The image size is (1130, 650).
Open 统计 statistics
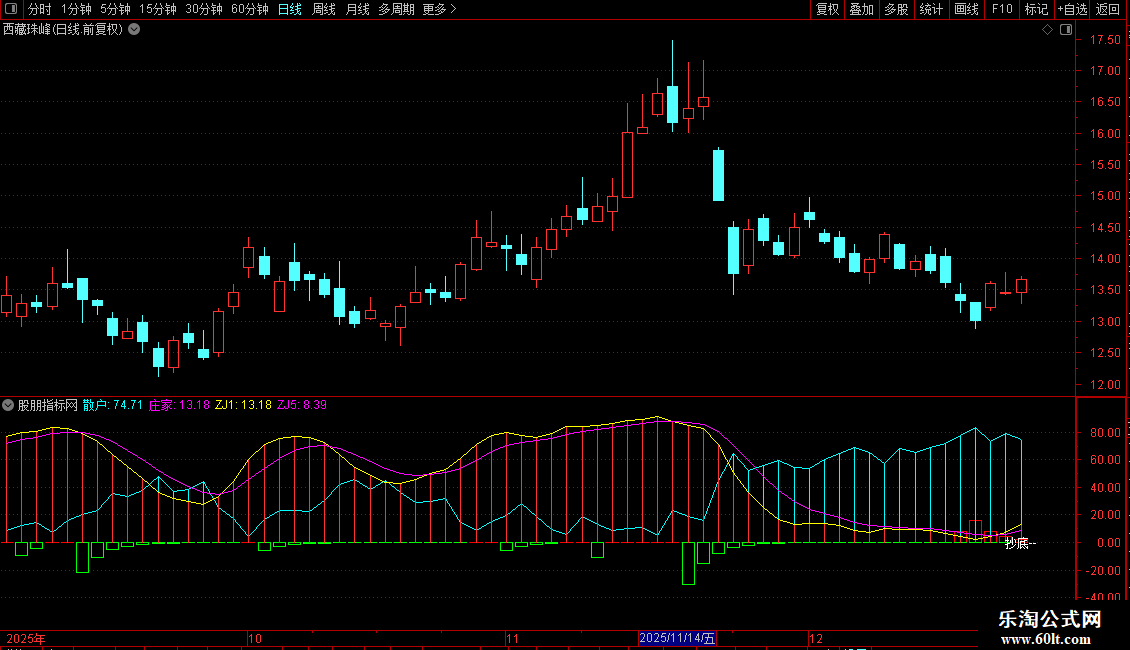point(930,9)
